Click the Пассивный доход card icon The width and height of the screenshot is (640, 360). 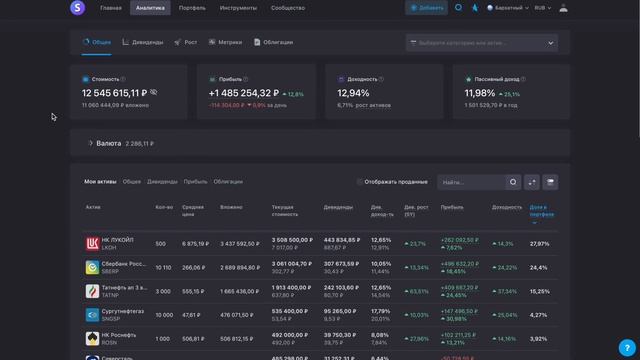pyautogui.click(x=468, y=79)
